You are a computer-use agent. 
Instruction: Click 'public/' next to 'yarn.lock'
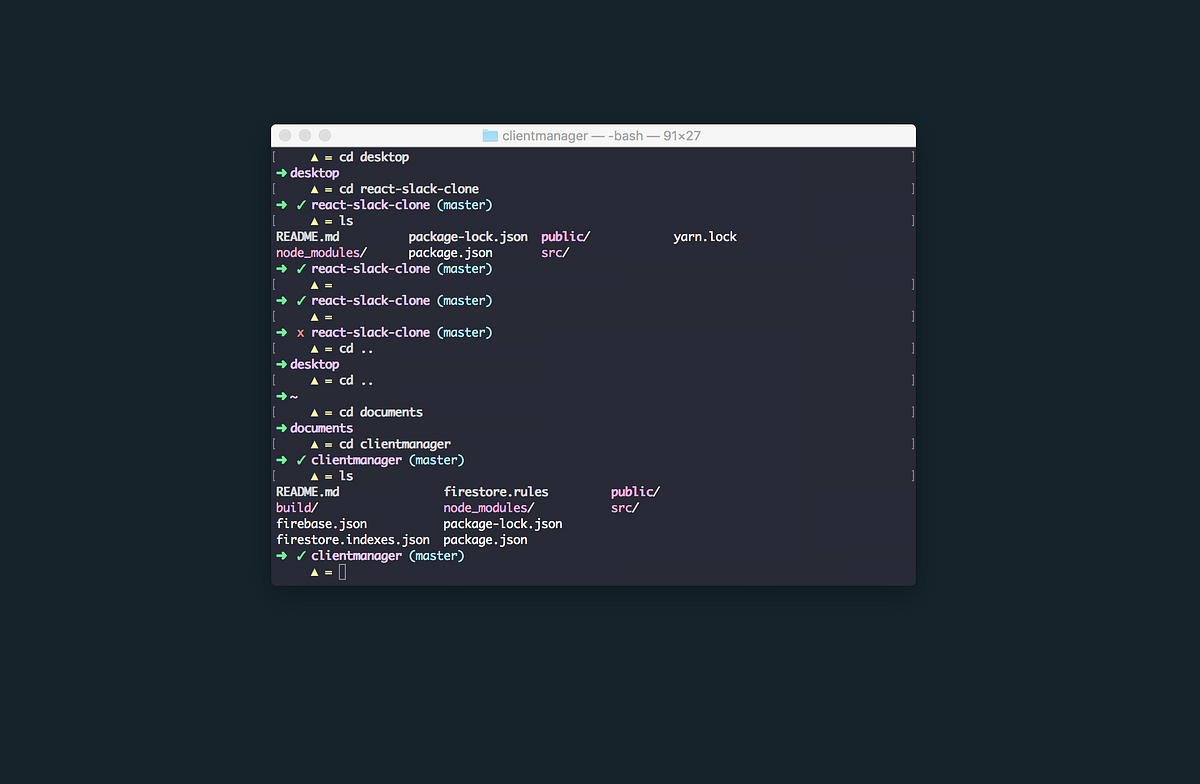pos(566,237)
